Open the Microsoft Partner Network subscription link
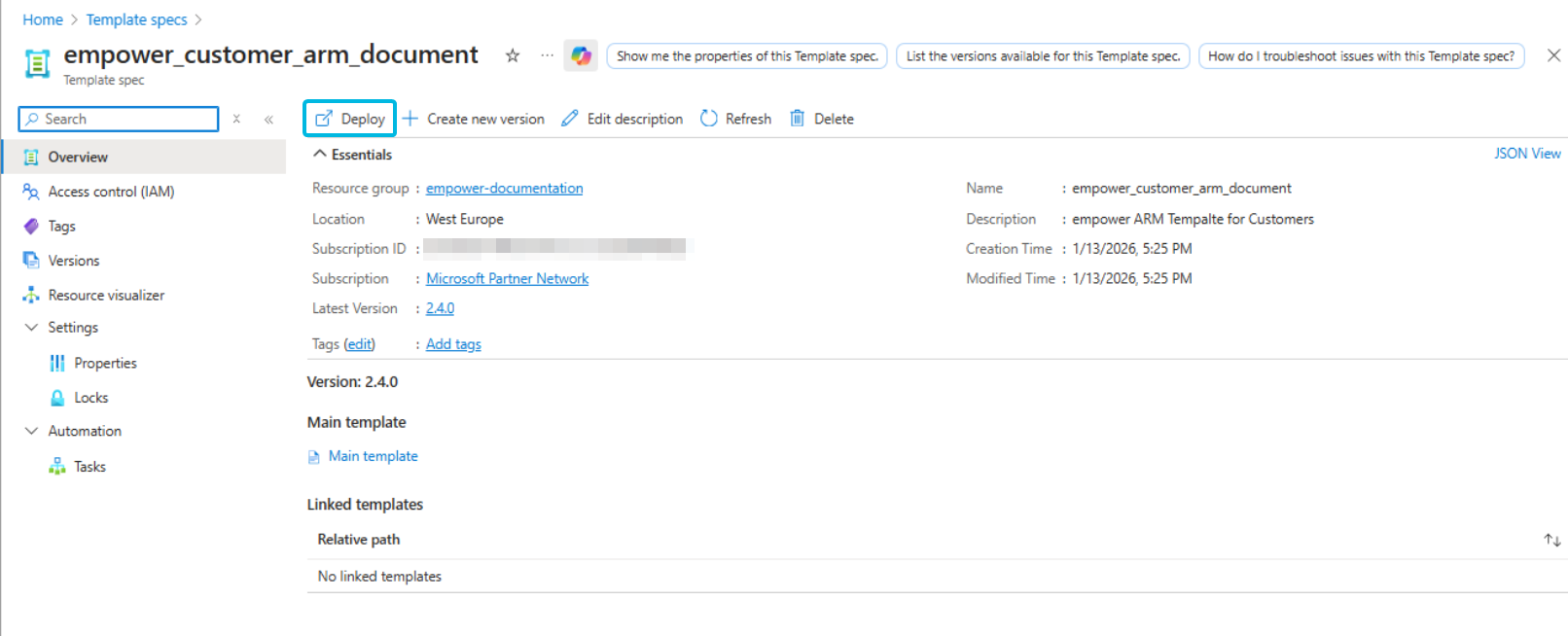The image size is (1568, 636). point(507,279)
